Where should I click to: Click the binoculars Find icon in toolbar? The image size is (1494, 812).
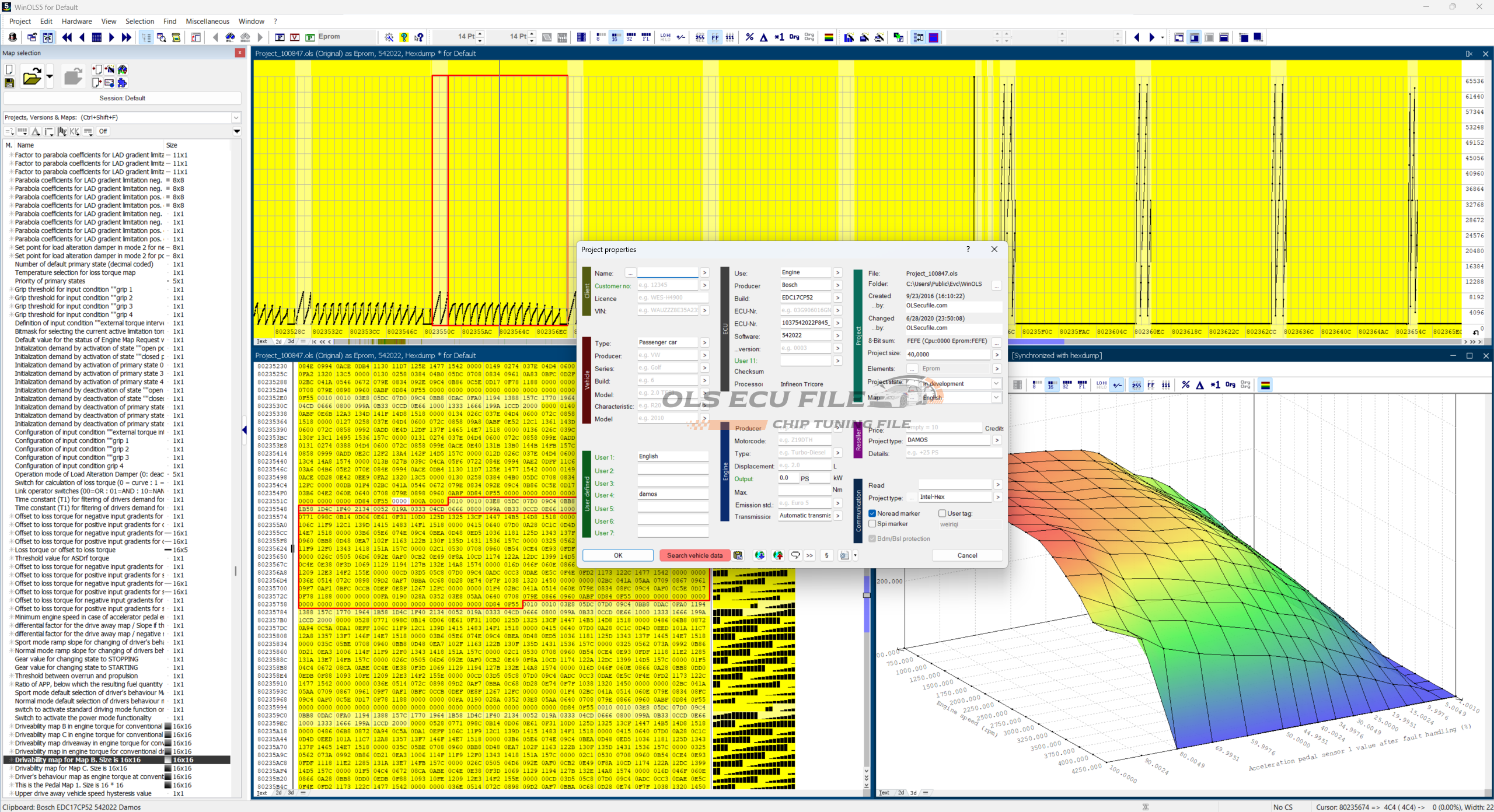(231, 37)
